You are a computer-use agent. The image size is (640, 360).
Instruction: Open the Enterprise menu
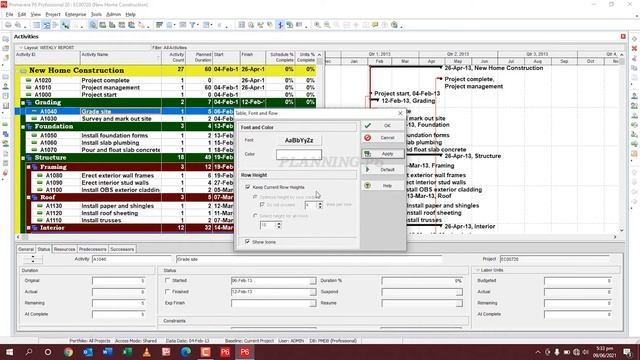[76, 14]
